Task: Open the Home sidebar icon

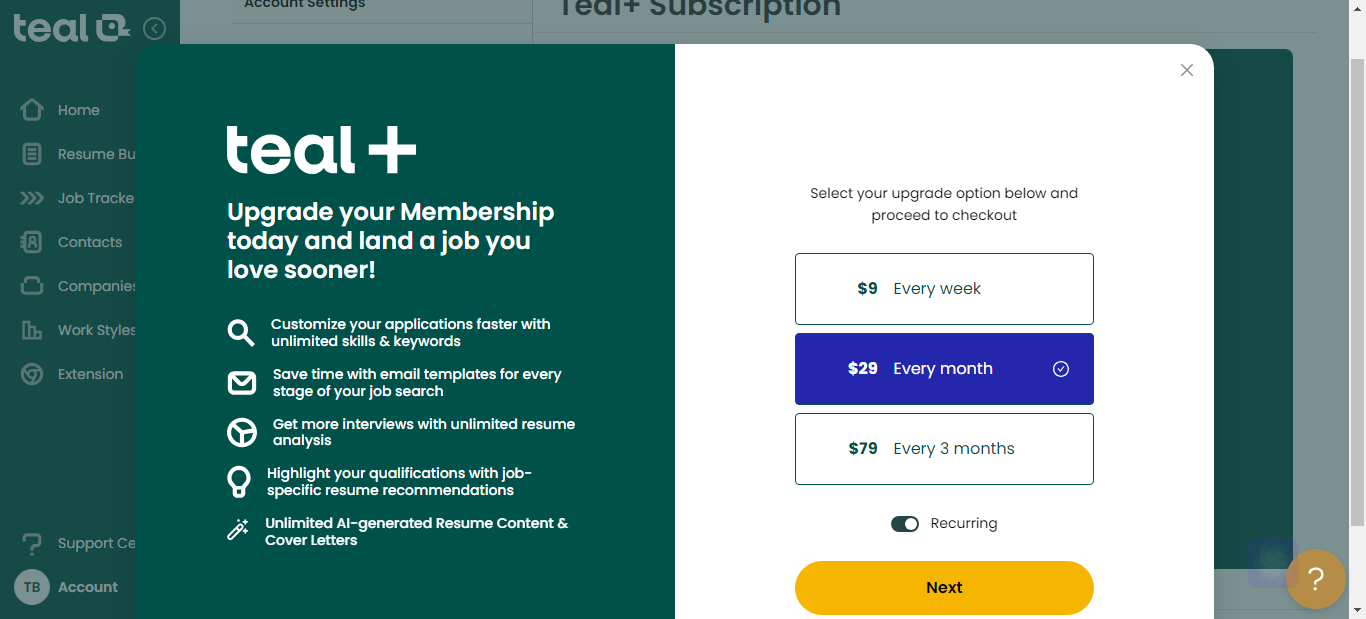Action: [32, 110]
